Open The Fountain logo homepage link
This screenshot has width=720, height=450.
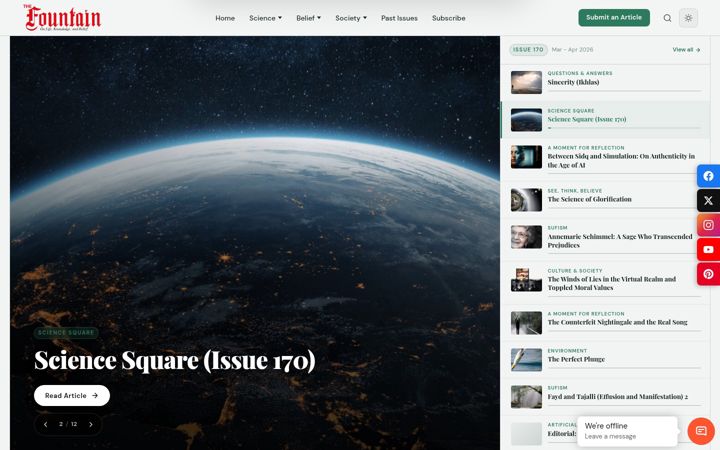point(62,18)
